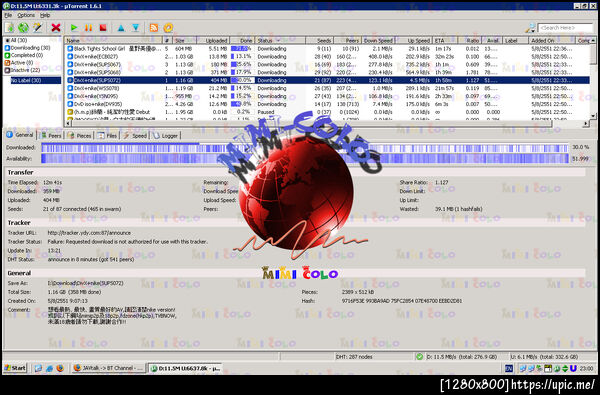Switch to the Pieces tab

click(x=80, y=135)
